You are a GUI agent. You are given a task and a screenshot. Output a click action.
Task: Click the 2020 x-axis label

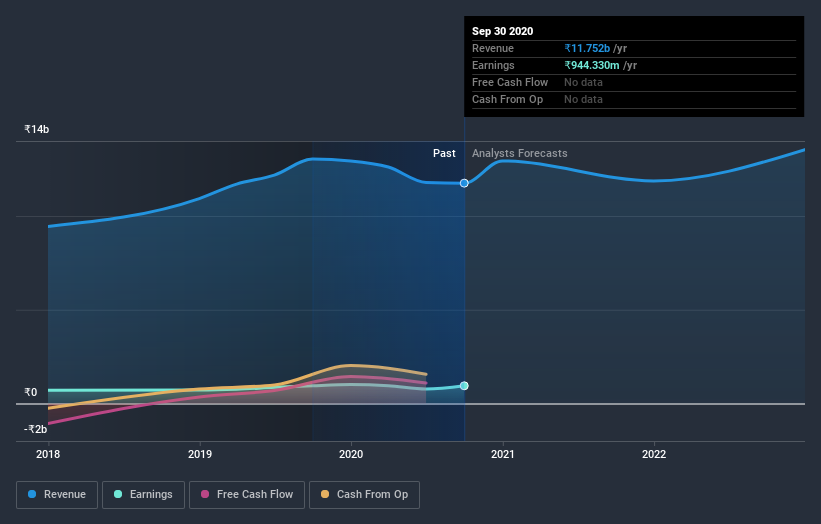point(351,454)
